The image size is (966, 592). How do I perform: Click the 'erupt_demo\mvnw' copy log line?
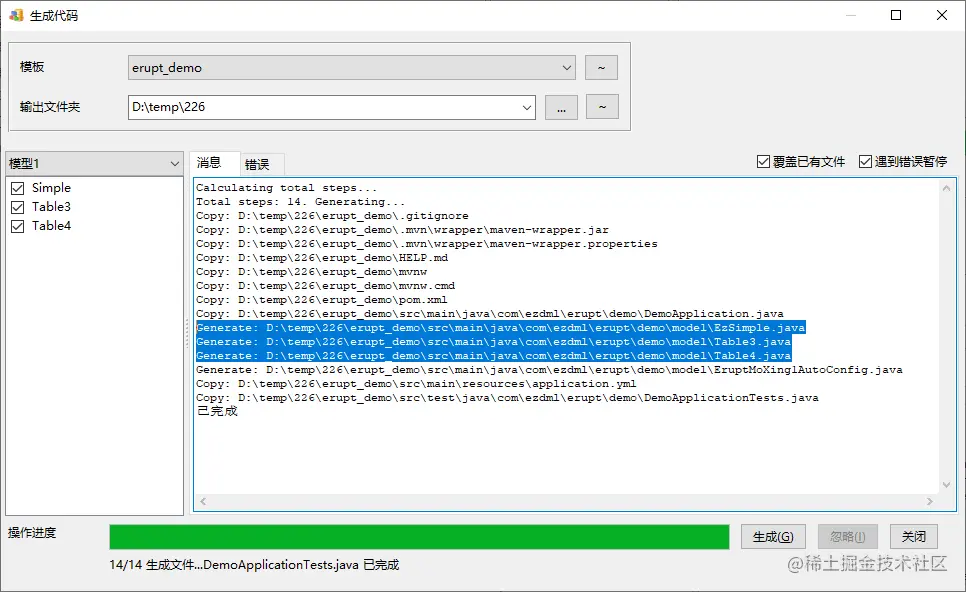pyautogui.click(x=312, y=272)
